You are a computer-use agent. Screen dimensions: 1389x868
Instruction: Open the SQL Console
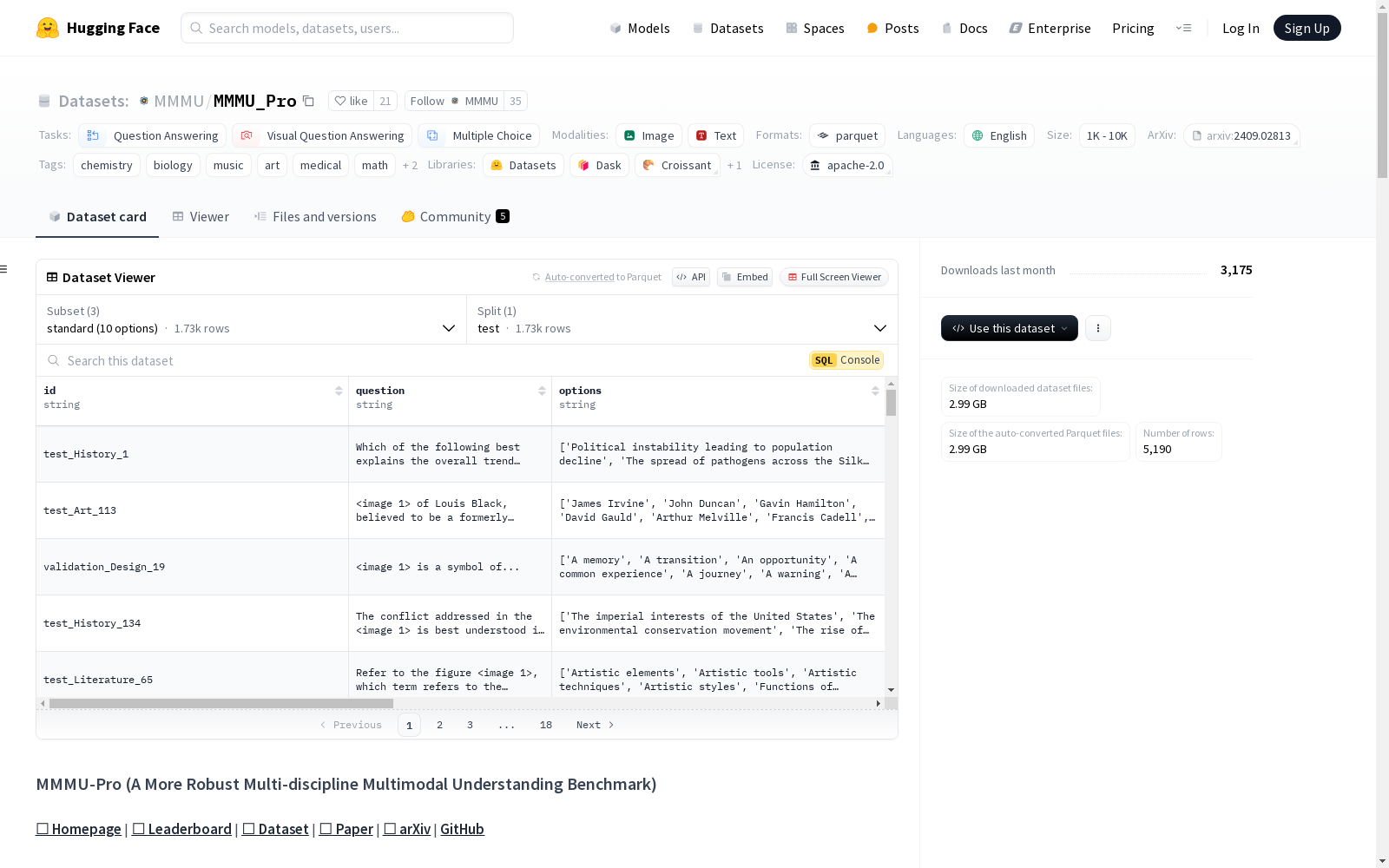tap(846, 360)
